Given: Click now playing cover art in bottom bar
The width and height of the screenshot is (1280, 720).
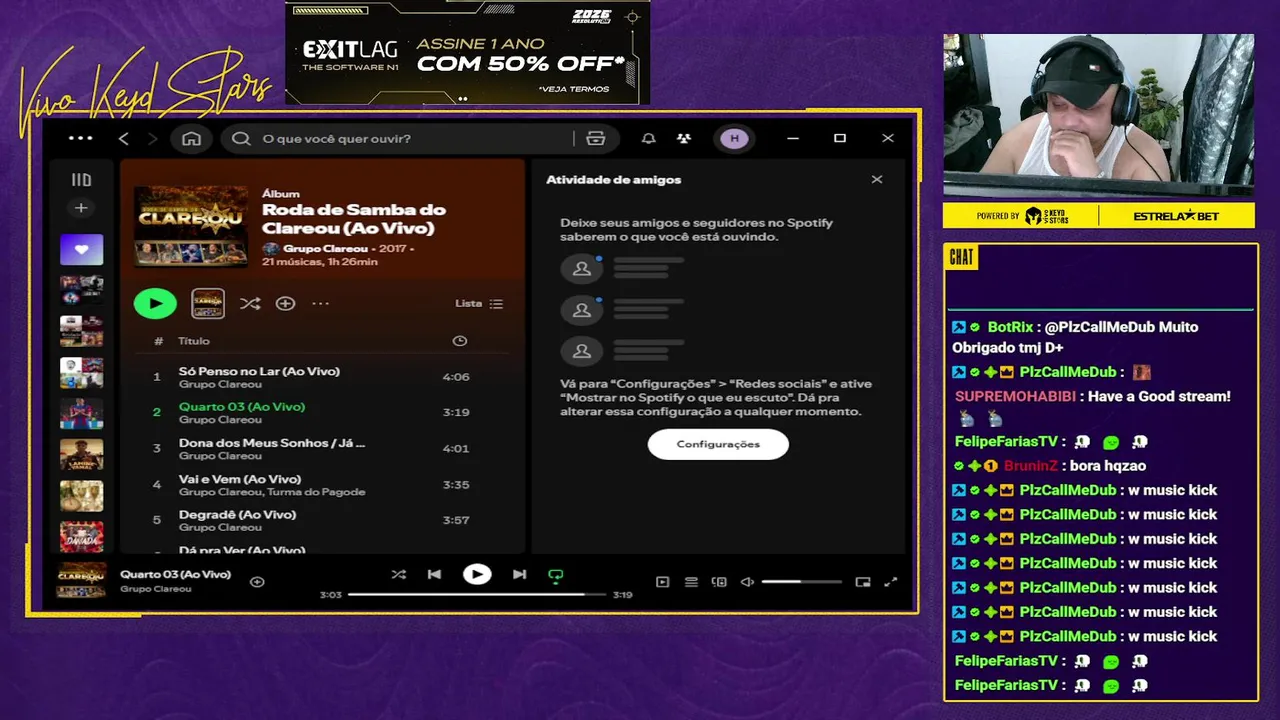Looking at the screenshot, I should tap(82, 580).
